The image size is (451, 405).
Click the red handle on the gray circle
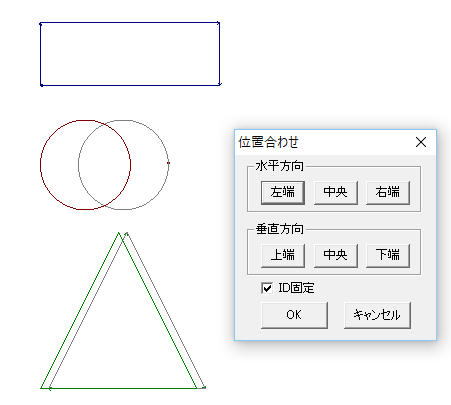coord(168,163)
